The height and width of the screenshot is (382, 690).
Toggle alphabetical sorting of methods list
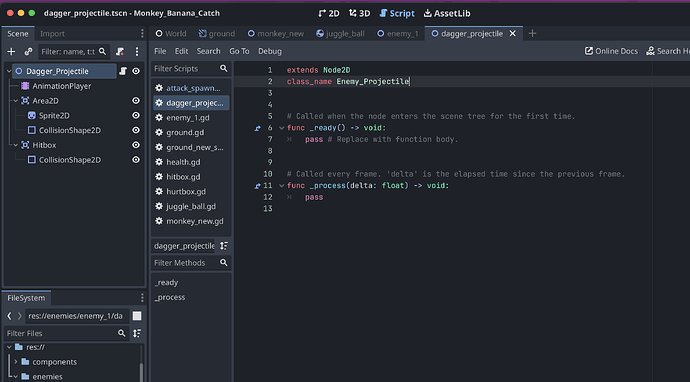224,246
